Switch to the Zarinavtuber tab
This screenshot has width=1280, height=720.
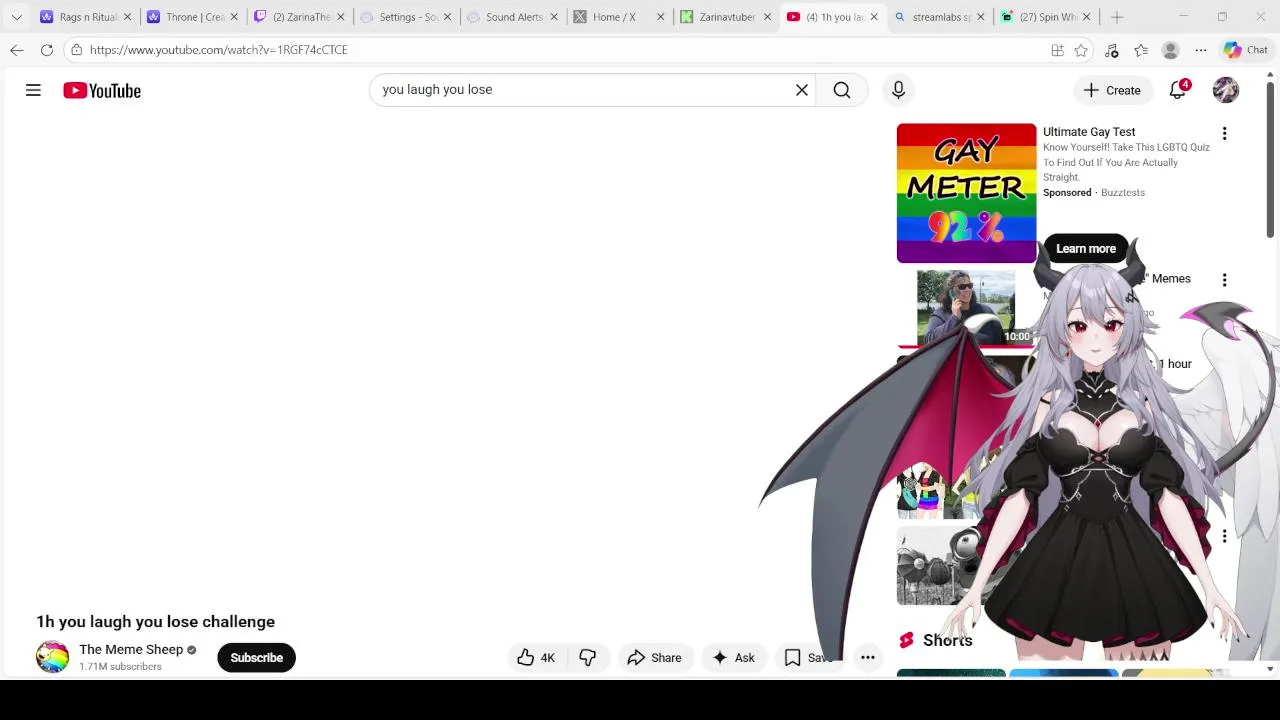726,17
